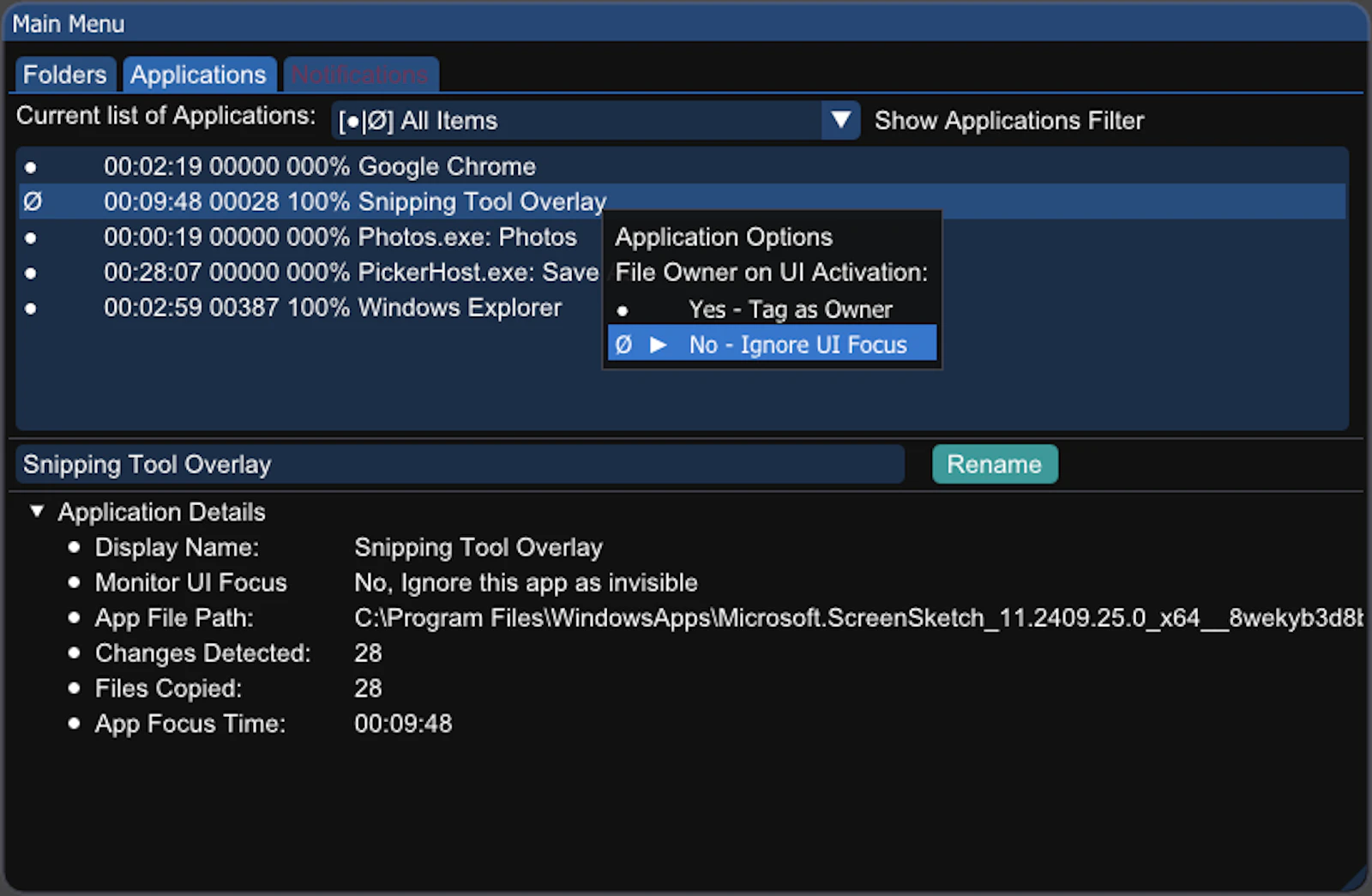This screenshot has height=896, width=1372.
Task: Collapse the Application Details section
Action: click(37, 511)
